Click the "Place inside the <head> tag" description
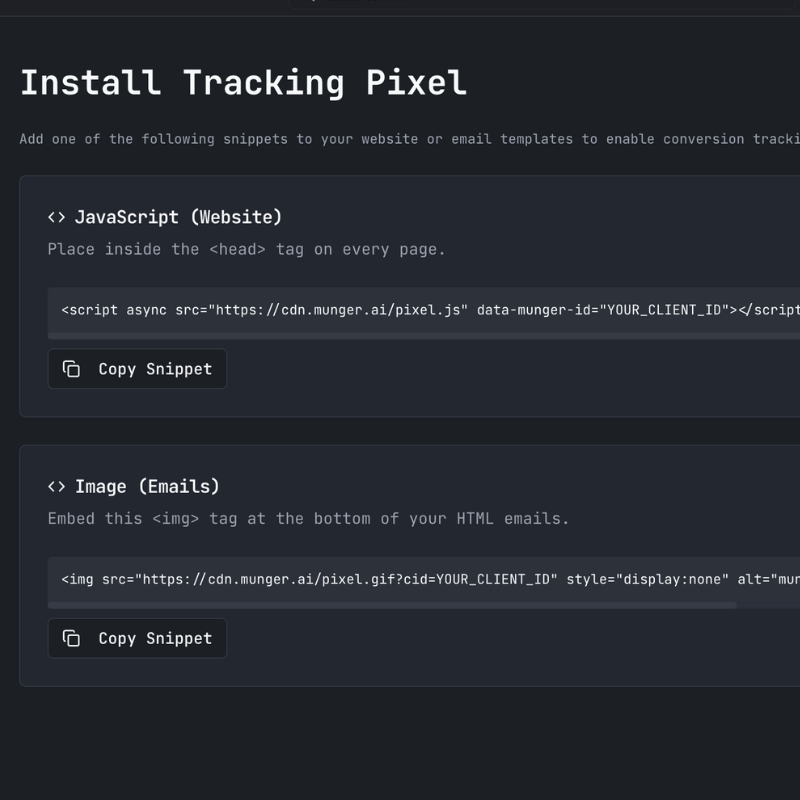Screen dimensions: 800x800 (246, 249)
